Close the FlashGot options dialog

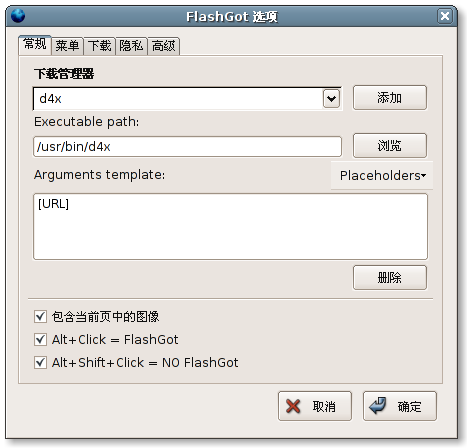coord(445,16)
